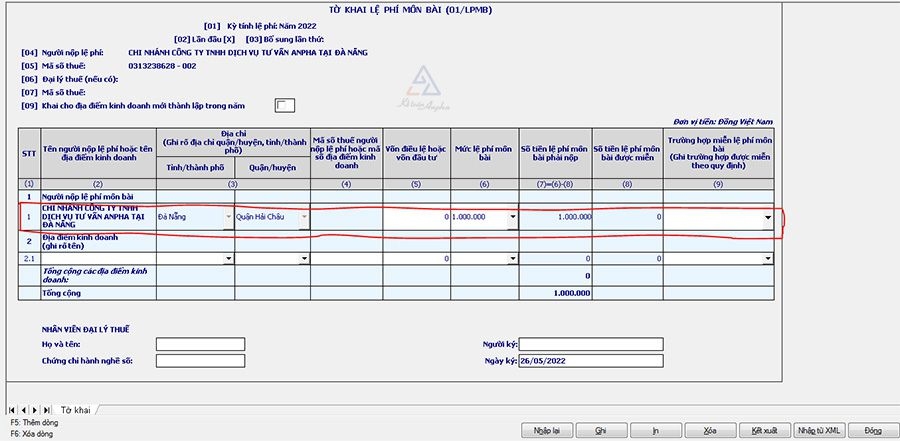Screen dimensions: 900x441
Task: Switch to the Tờ khai tab
Action: tap(76, 410)
